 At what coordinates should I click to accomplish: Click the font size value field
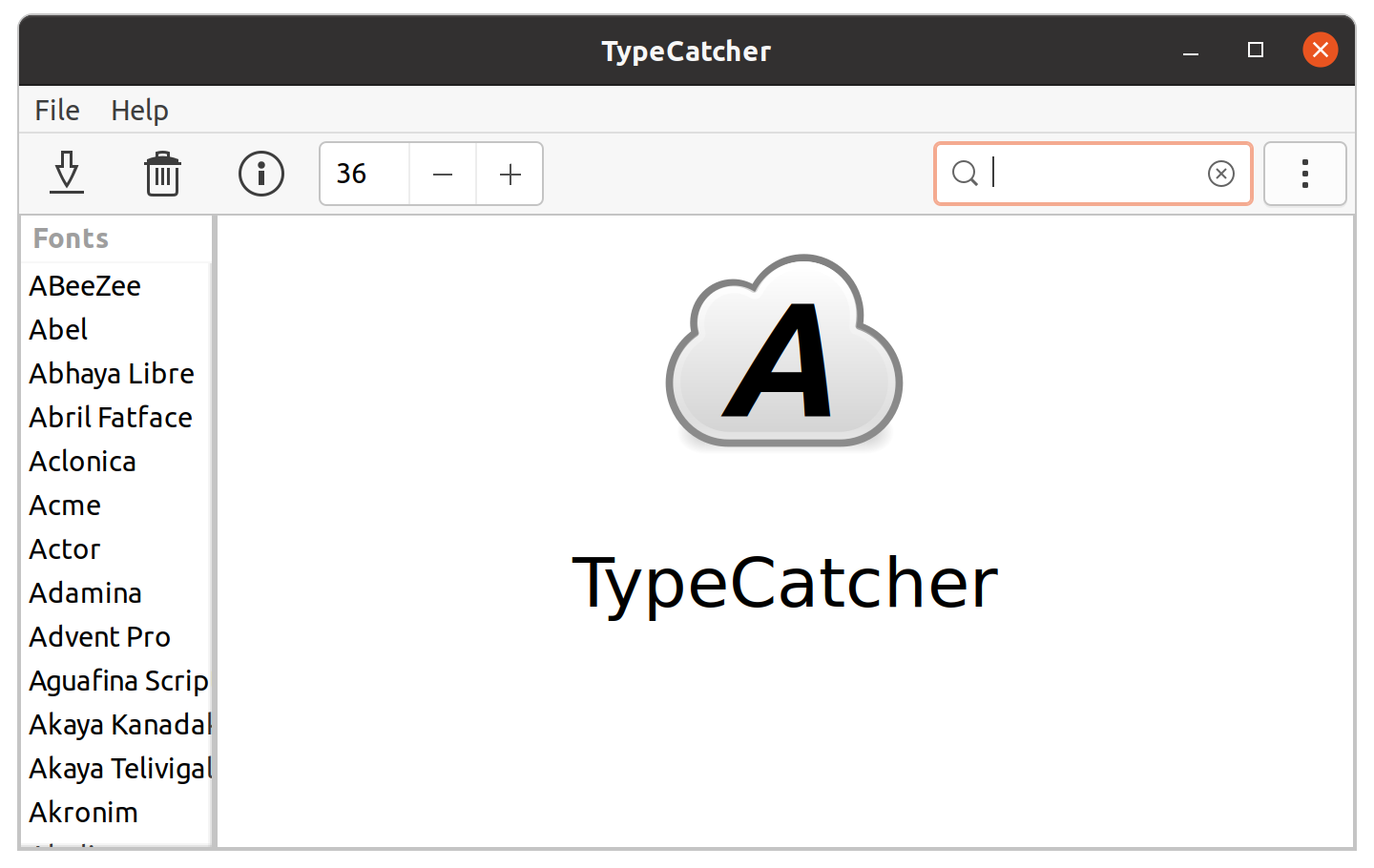(365, 174)
